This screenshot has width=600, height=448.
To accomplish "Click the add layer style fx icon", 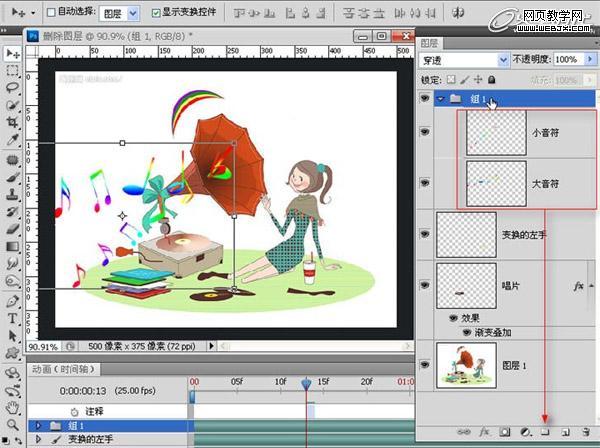I will tap(484, 431).
